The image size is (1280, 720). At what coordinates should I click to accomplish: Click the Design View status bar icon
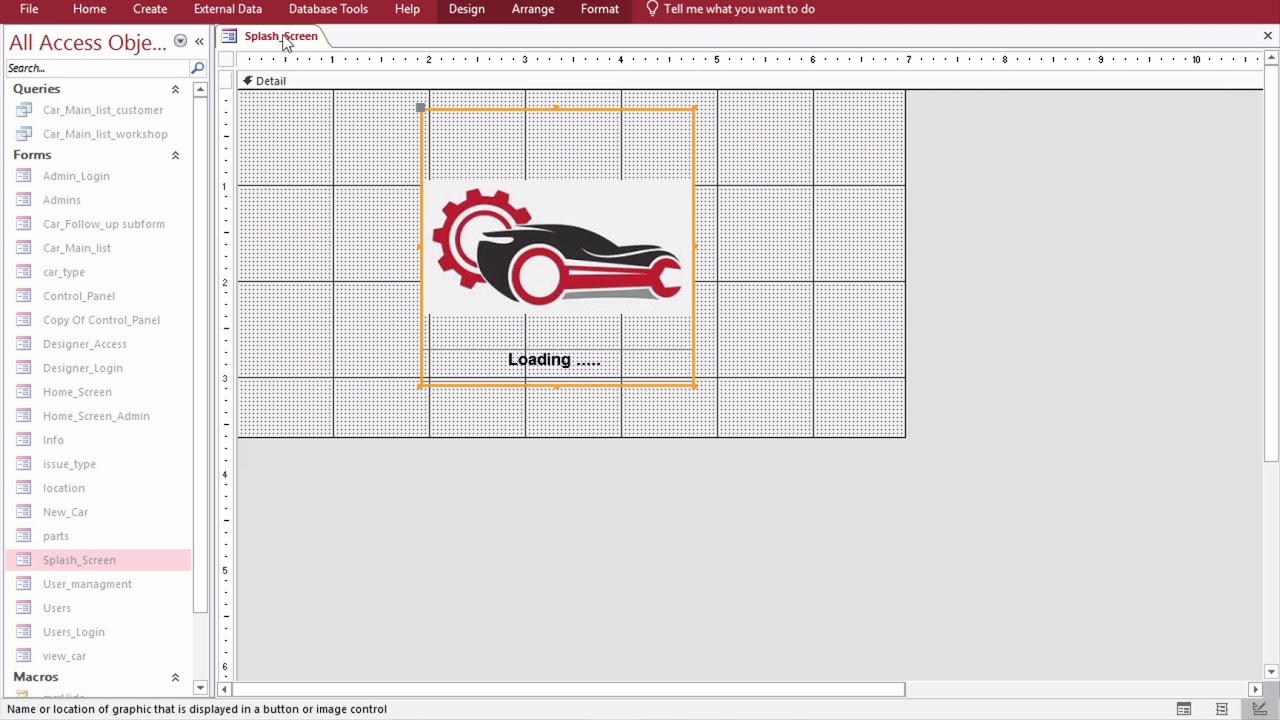[x=1259, y=709]
